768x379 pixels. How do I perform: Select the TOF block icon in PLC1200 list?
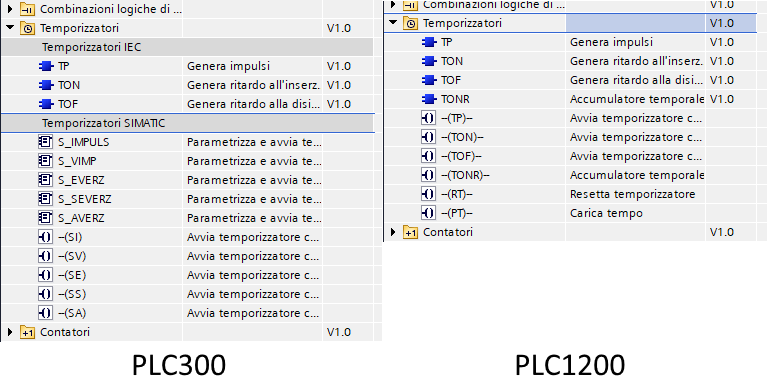coord(429,80)
